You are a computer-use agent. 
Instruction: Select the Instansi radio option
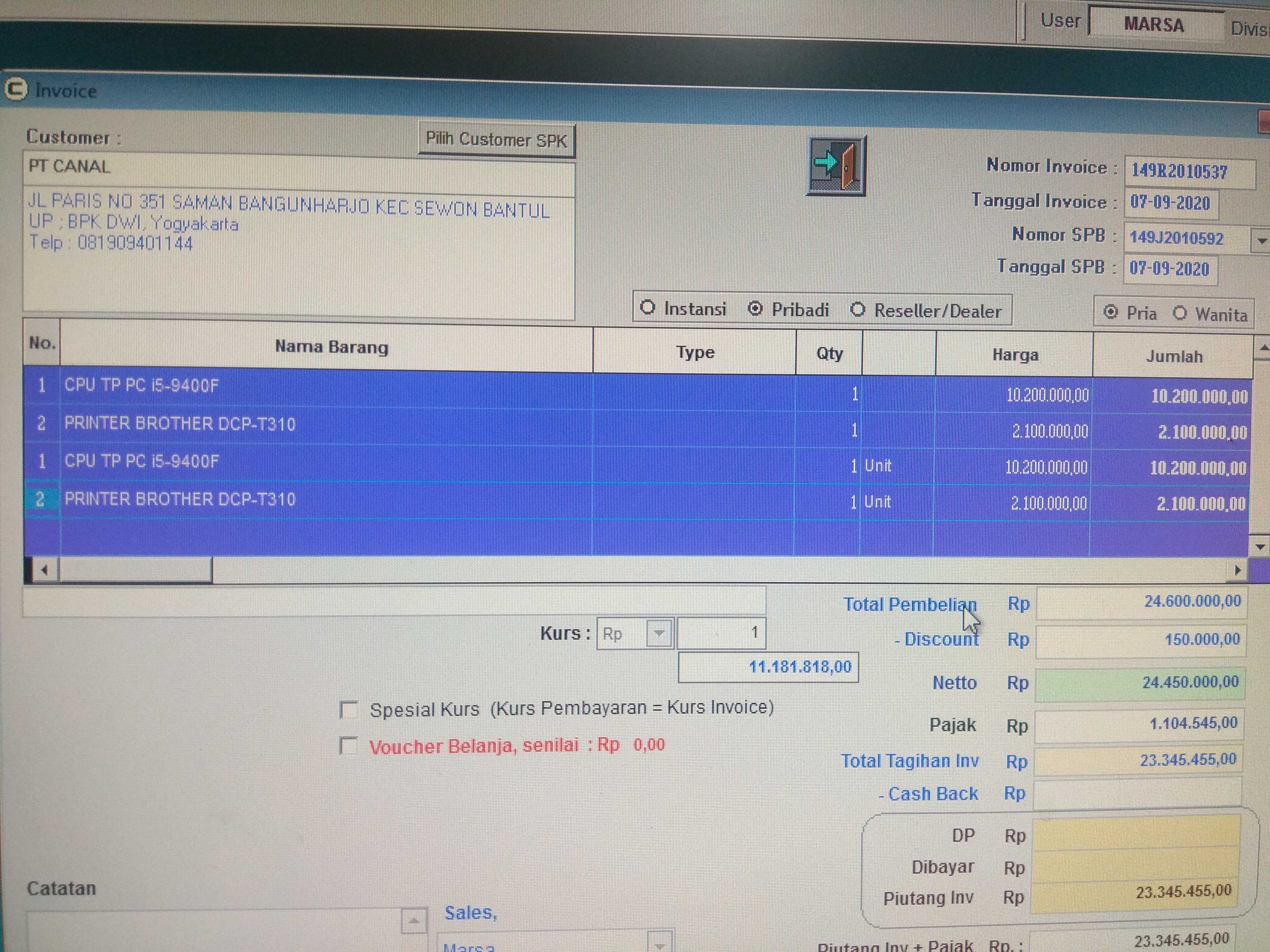click(648, 308)
